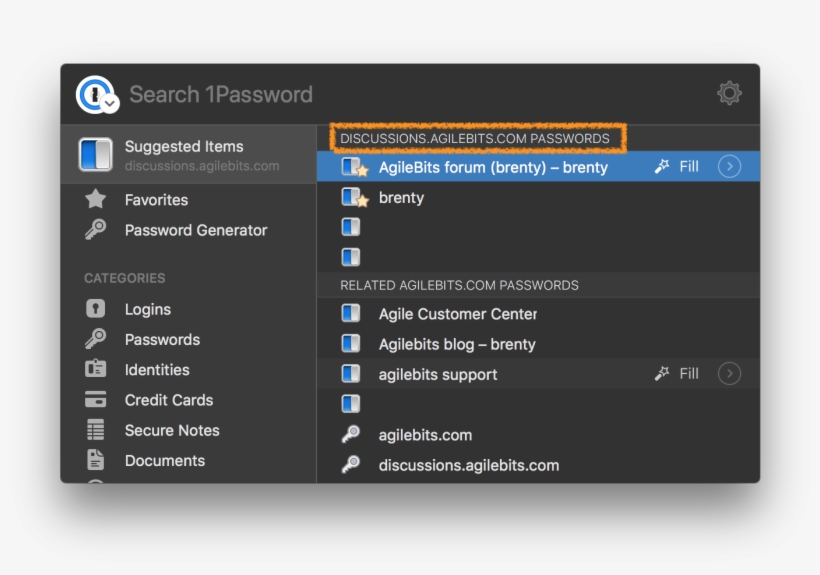Select the brenty favorite login item
This screenshot has width=820, height=575.
(x=401, y=198)
